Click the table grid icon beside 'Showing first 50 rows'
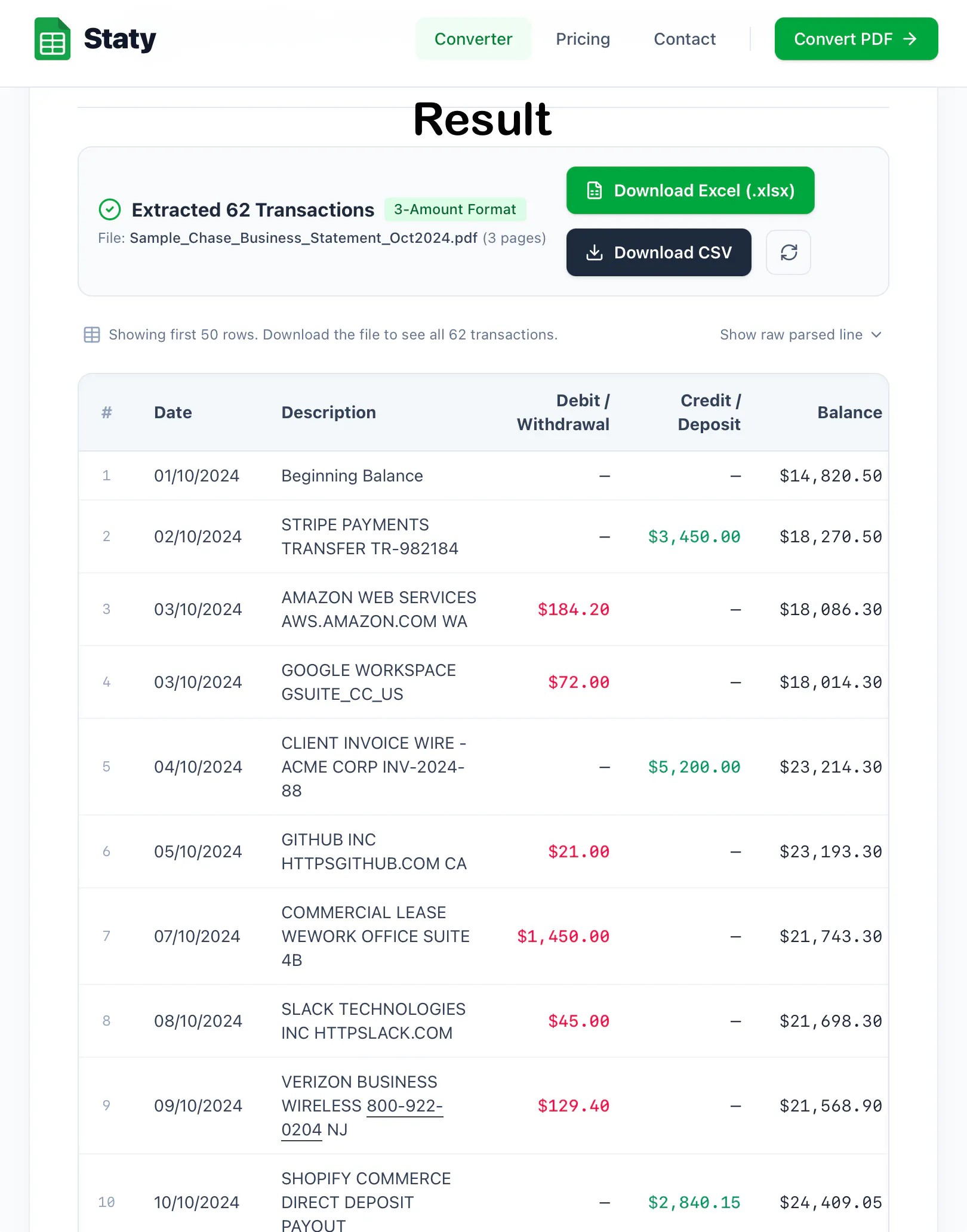 (92, 335)
